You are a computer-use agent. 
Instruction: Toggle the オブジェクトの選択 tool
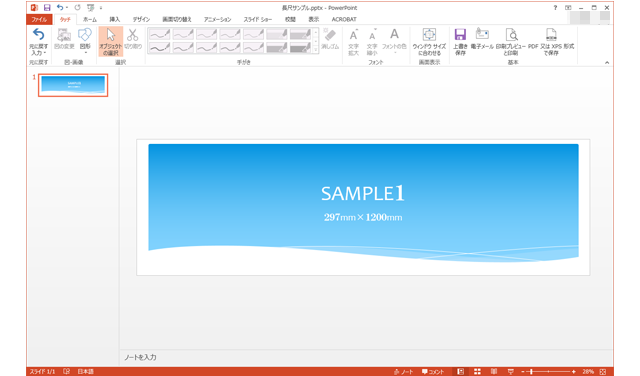point(111,41)
